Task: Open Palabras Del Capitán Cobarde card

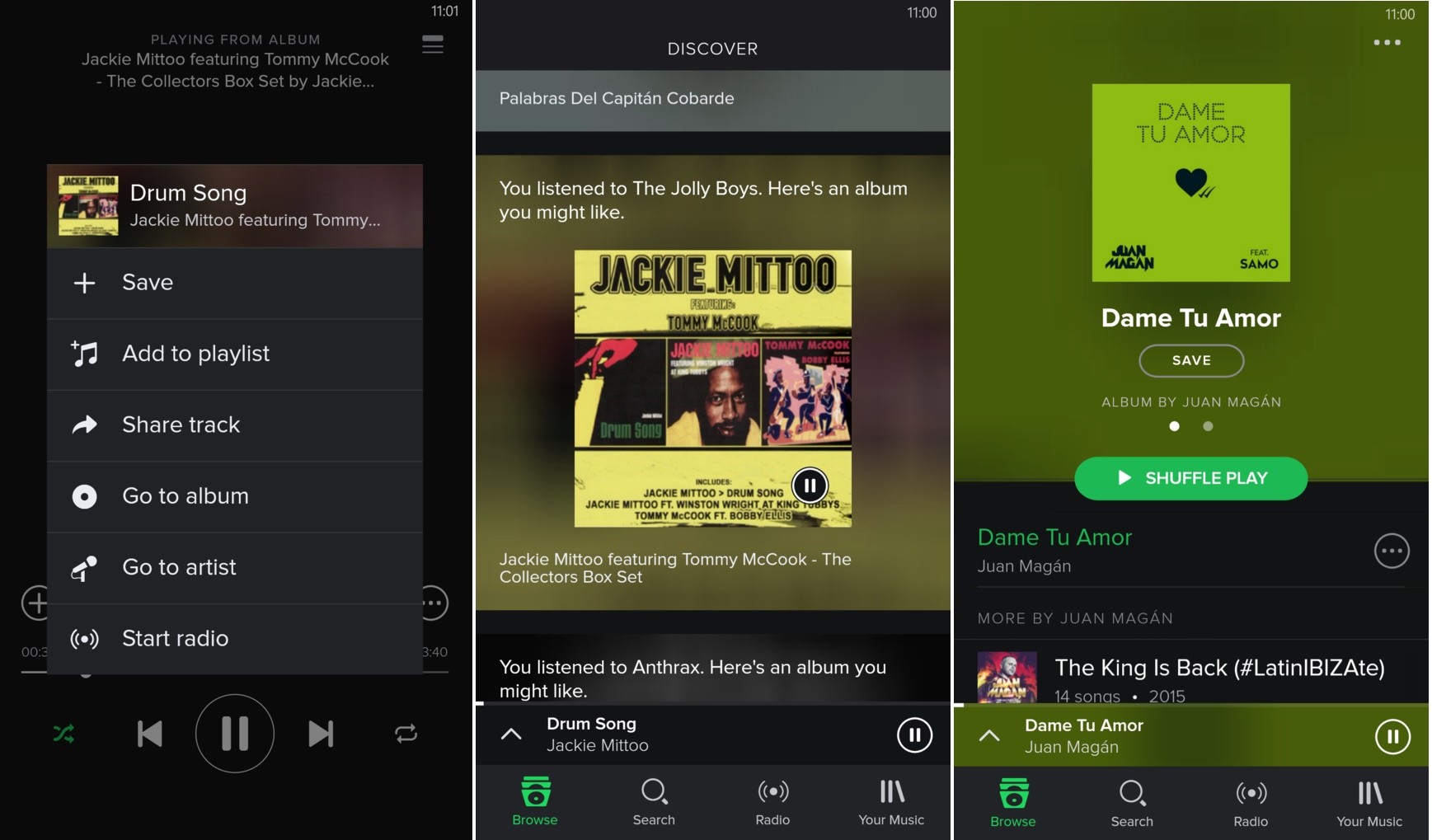Action: point(713,99)
